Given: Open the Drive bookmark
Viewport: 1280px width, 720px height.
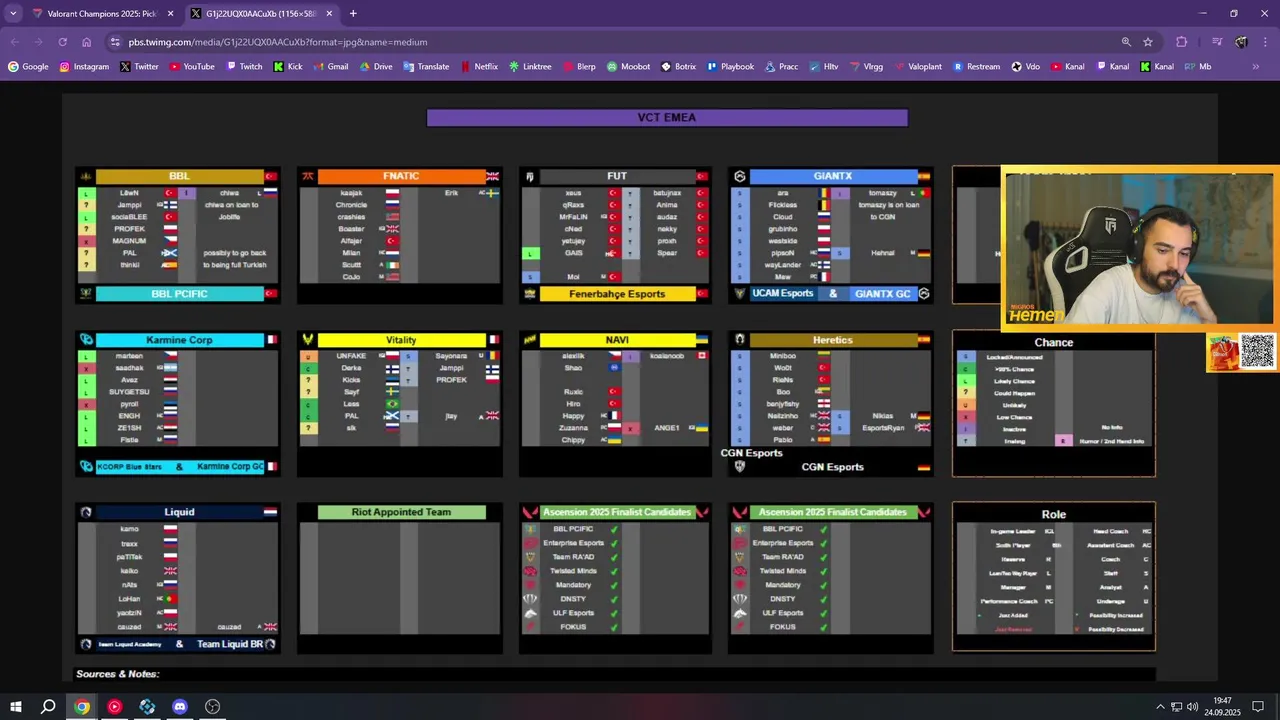Looking at the screenshot, I should (x=376, y=67).
